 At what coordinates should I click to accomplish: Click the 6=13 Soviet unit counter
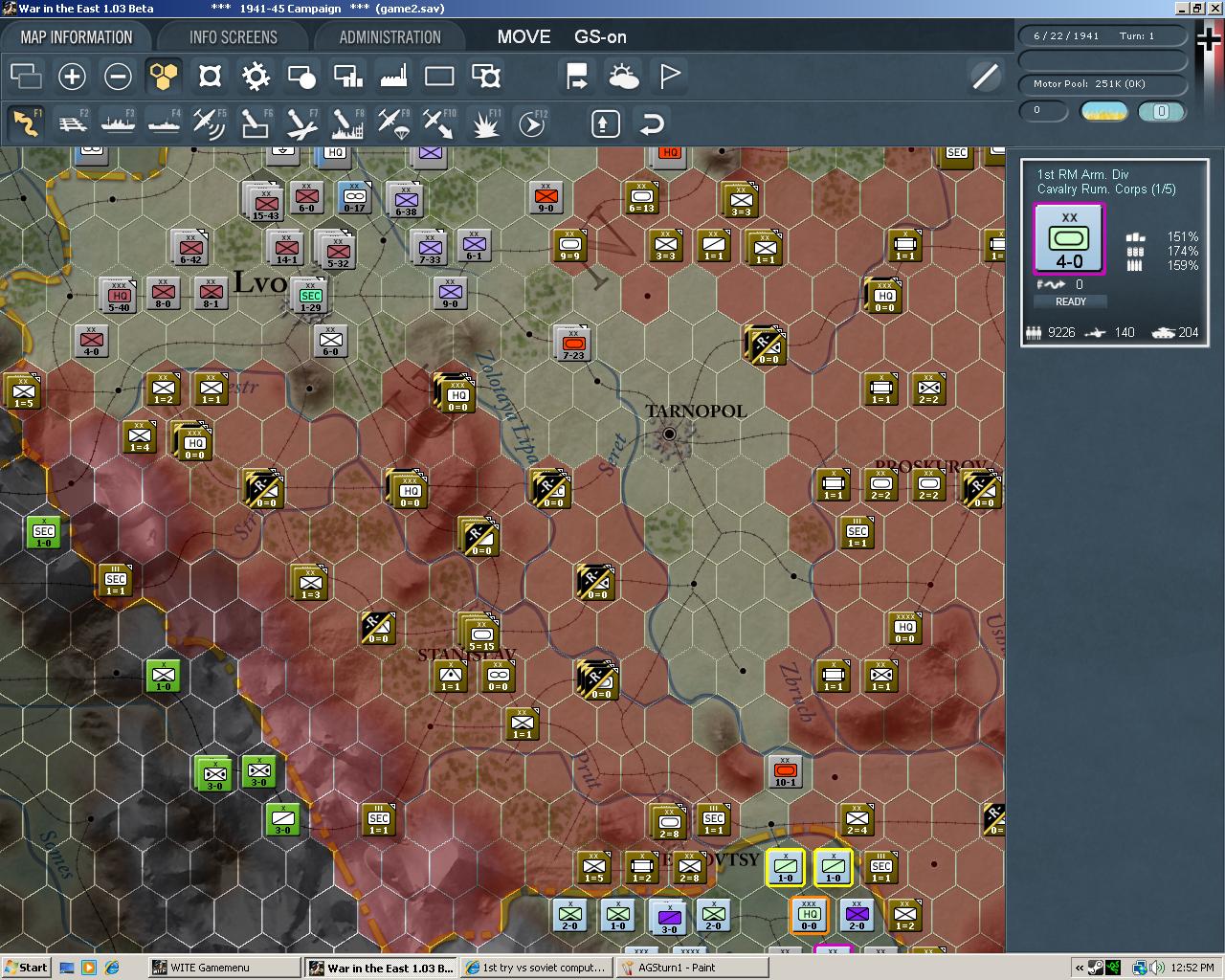pyautogui.click(x=641, y=198)
